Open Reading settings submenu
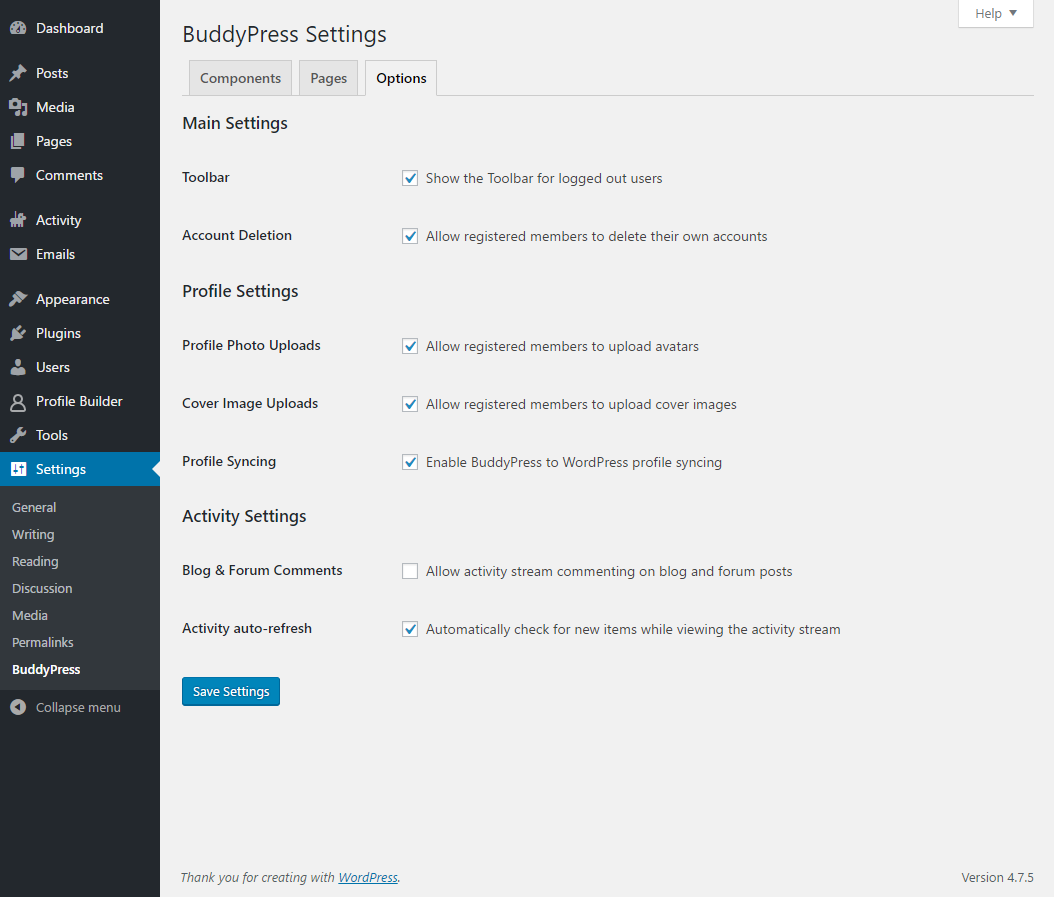The image size is (1054, 897). point(35,561)
